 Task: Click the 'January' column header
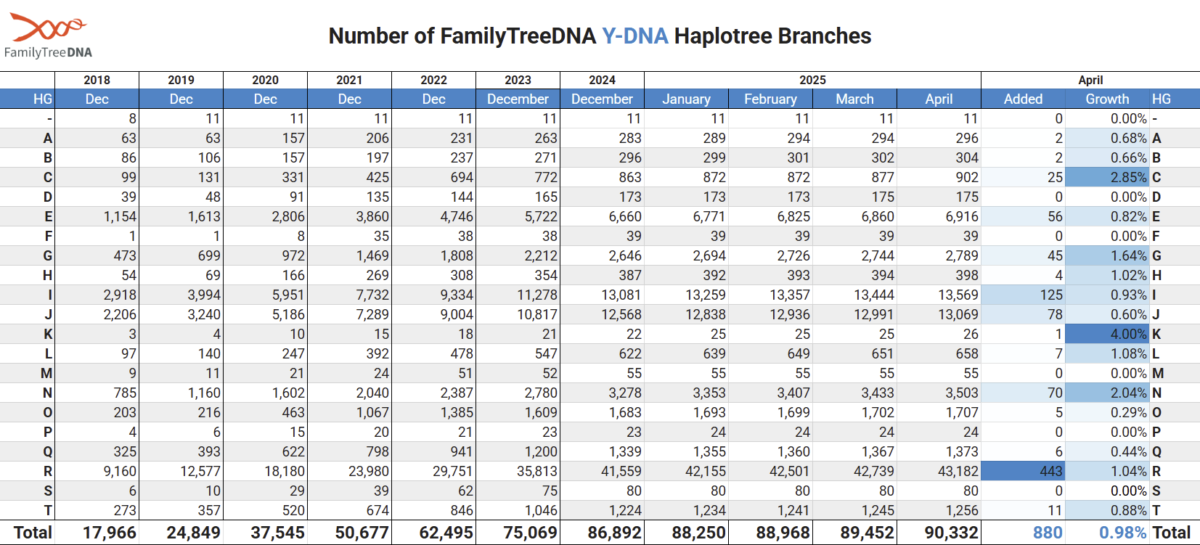pos(686,99)
